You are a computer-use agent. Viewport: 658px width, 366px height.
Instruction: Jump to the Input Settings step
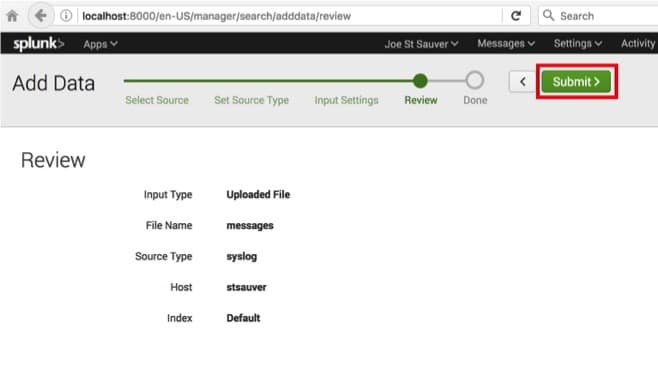346,100
